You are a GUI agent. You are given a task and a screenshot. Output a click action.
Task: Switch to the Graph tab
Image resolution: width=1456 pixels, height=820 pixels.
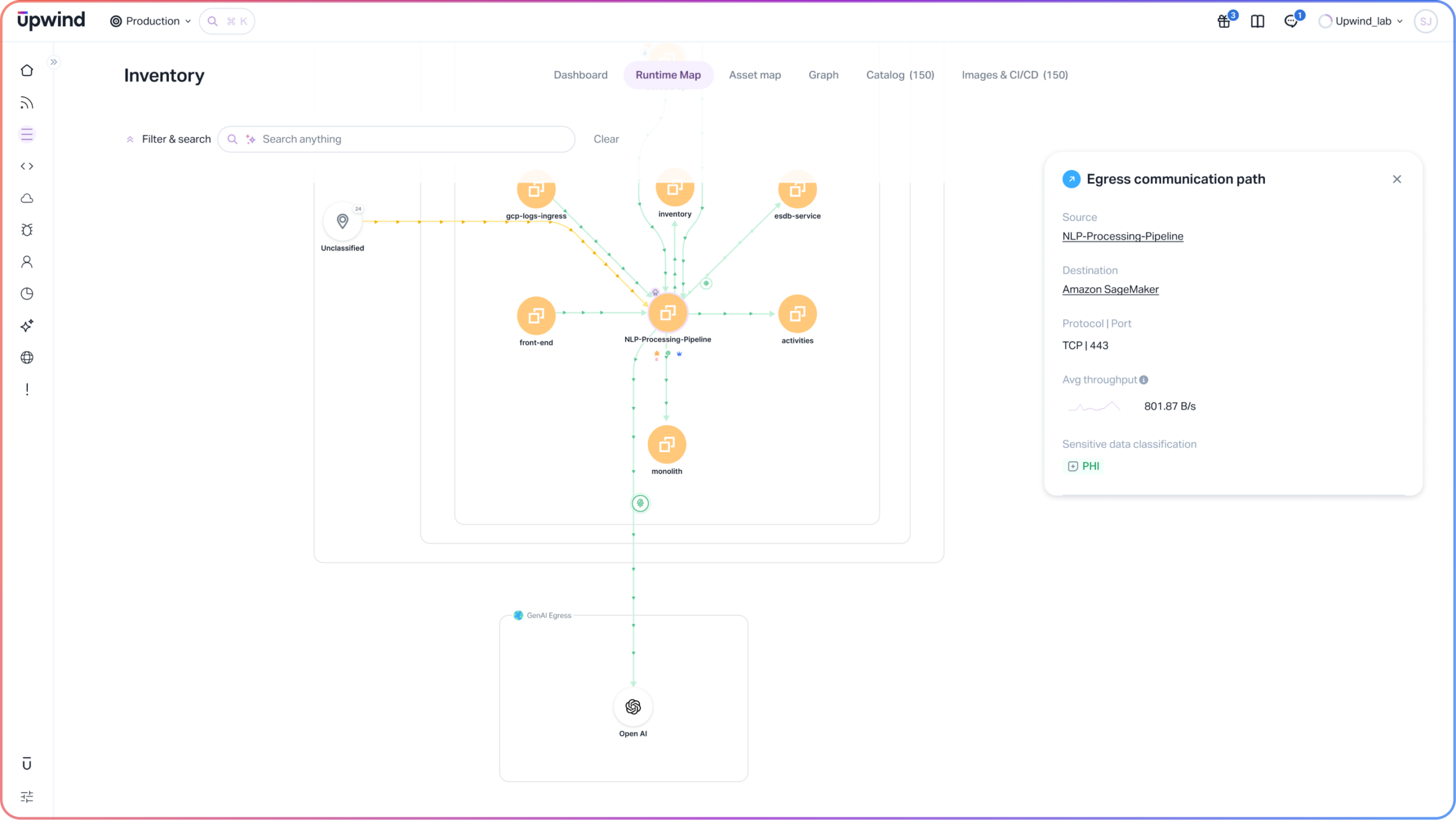[x=823, y=75]
